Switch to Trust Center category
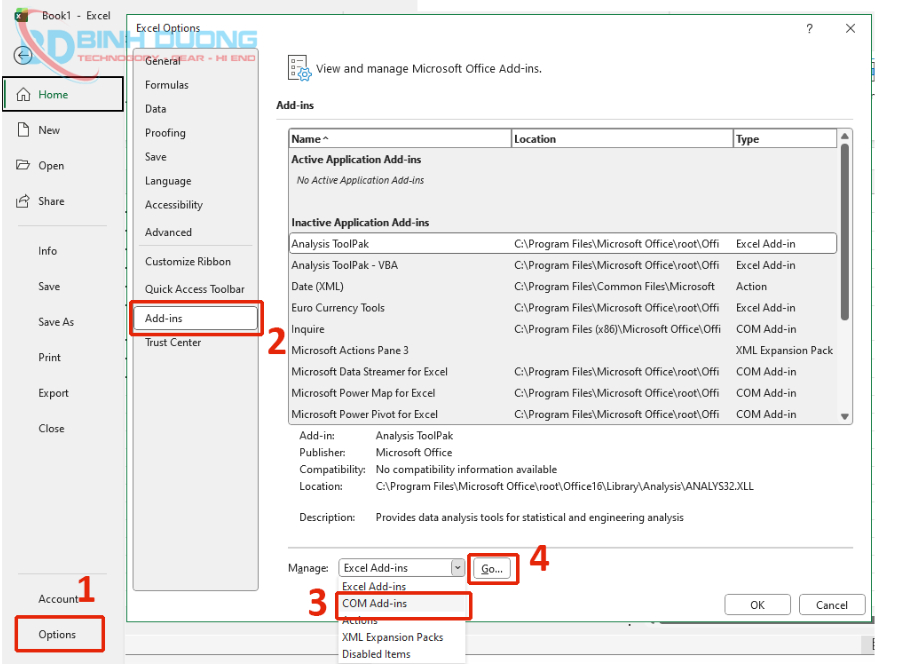Image resolution: width=913 pixels, height=664 pixels. pos(173,342)
